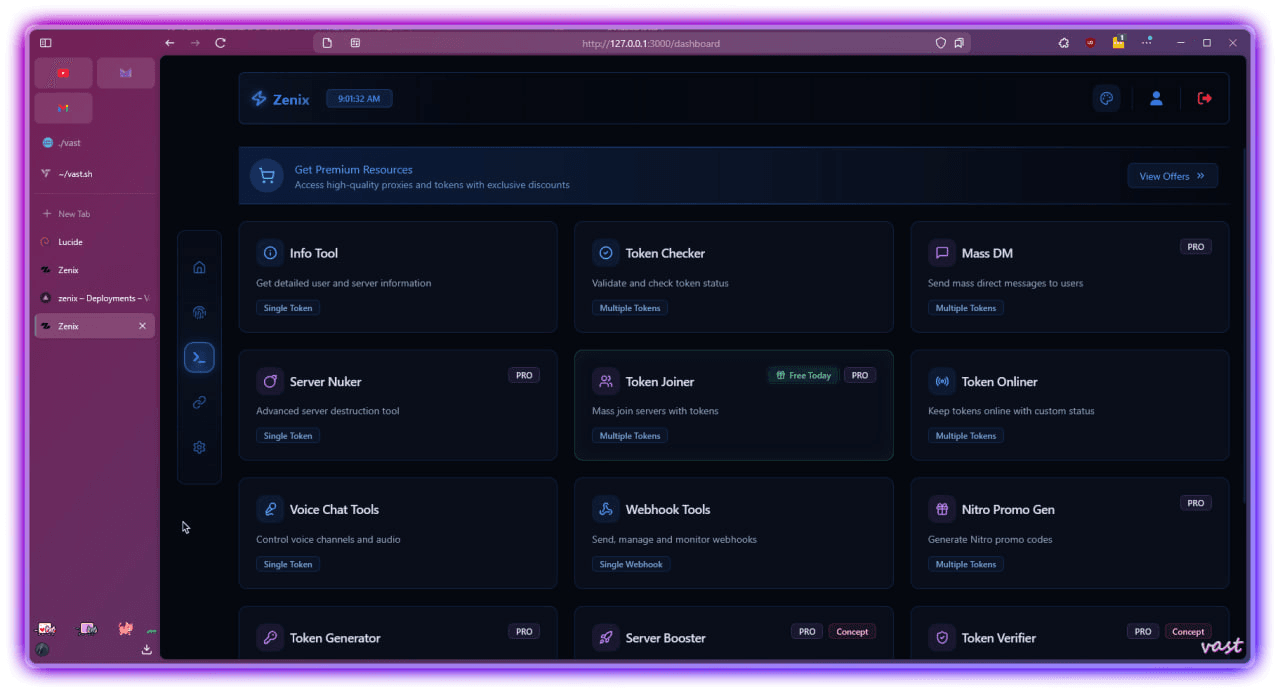Switch to the ~/vast.sh tab
The image size is (1280, 693).
point(94,174)
